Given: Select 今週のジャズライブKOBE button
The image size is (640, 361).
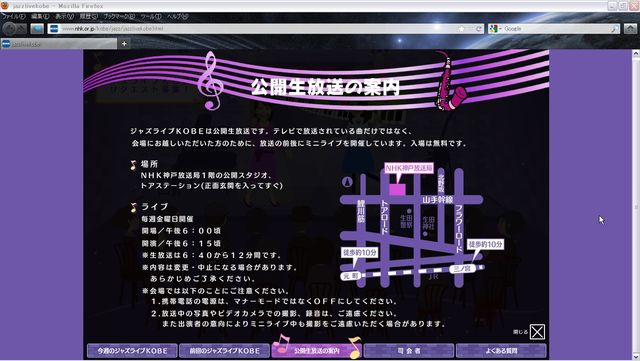Looking at the screenshot, I should coord(132,351).
